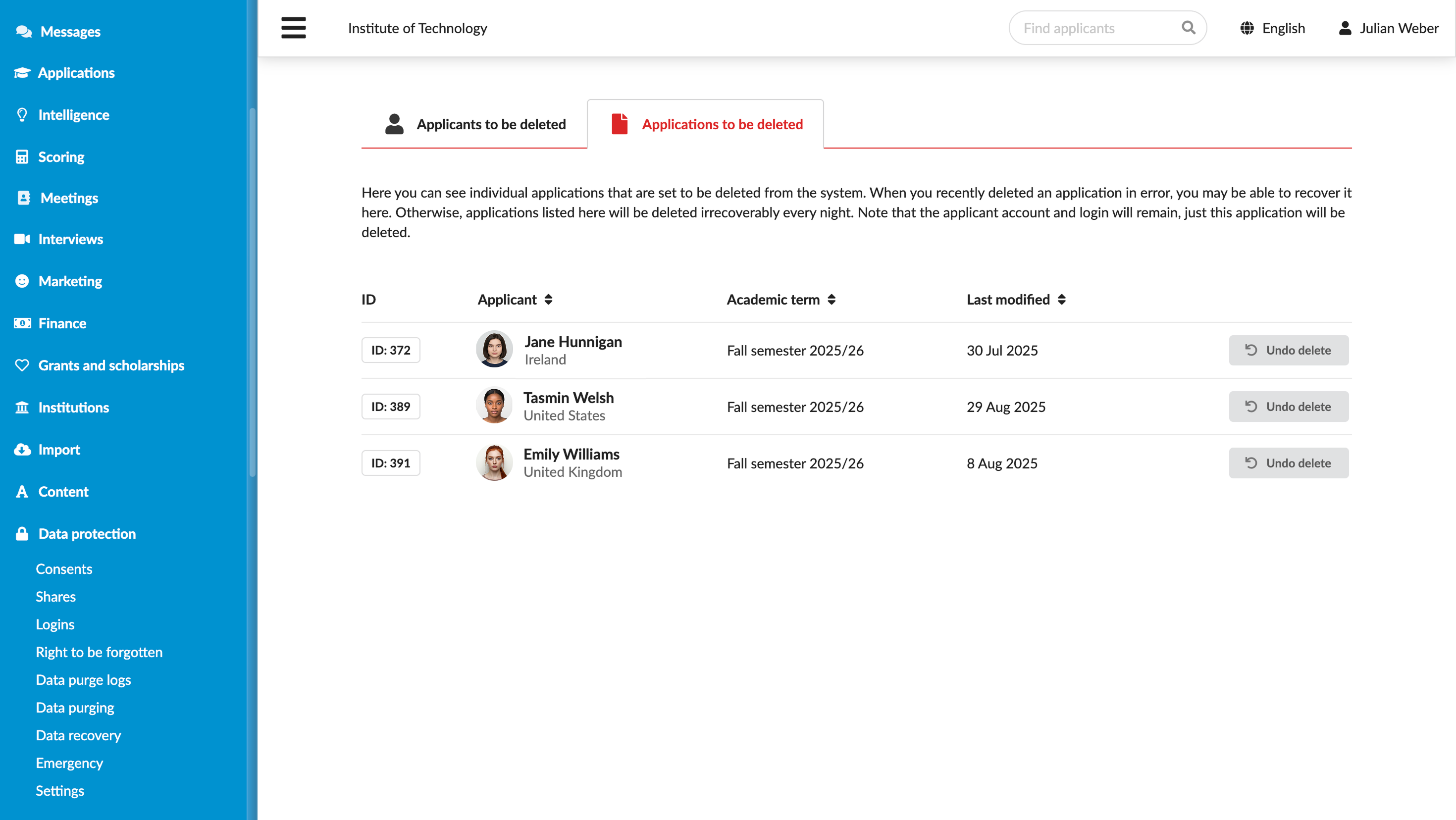The height and width of the screenshot is (820, 1456).
Task: Click the Grants heart icon
Action: click(22, 365)
